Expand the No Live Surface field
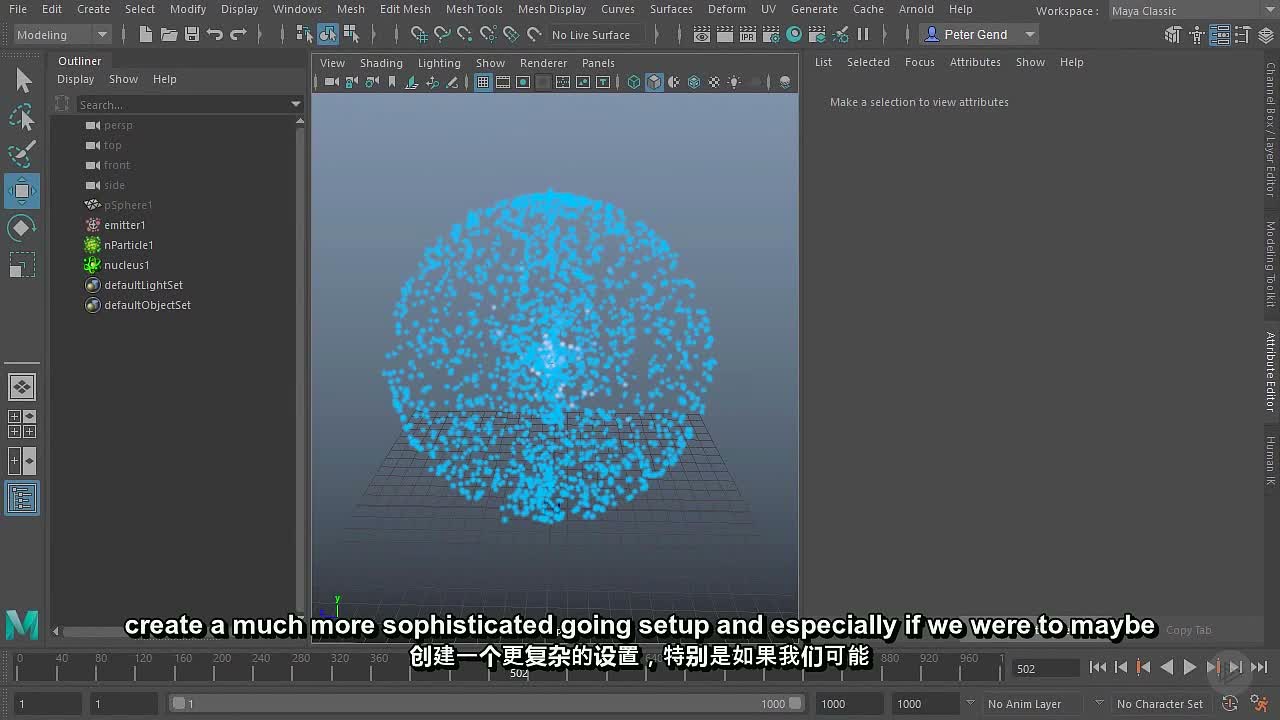 [x=598, y=34]
